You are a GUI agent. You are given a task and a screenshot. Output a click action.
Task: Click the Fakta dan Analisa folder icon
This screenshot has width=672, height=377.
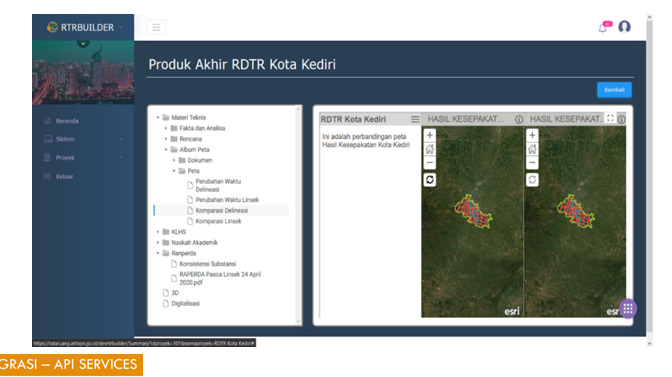point(174,128)
